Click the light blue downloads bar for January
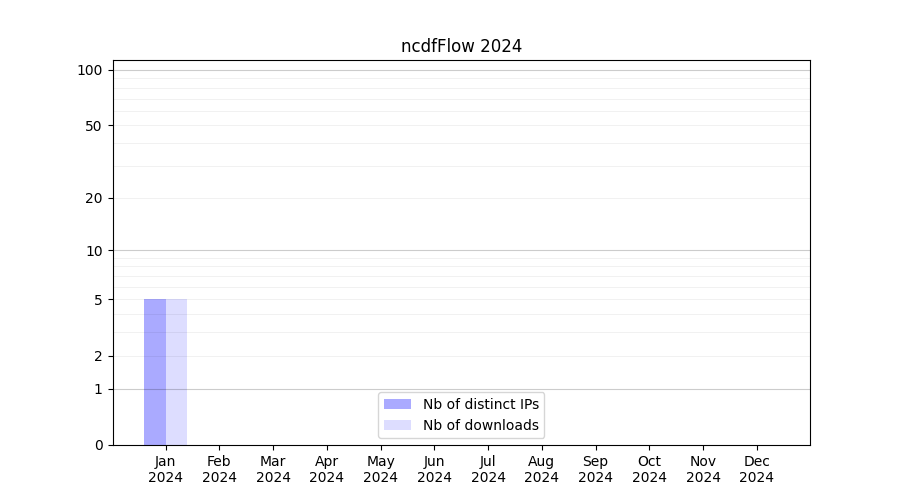 click(176, 372)
